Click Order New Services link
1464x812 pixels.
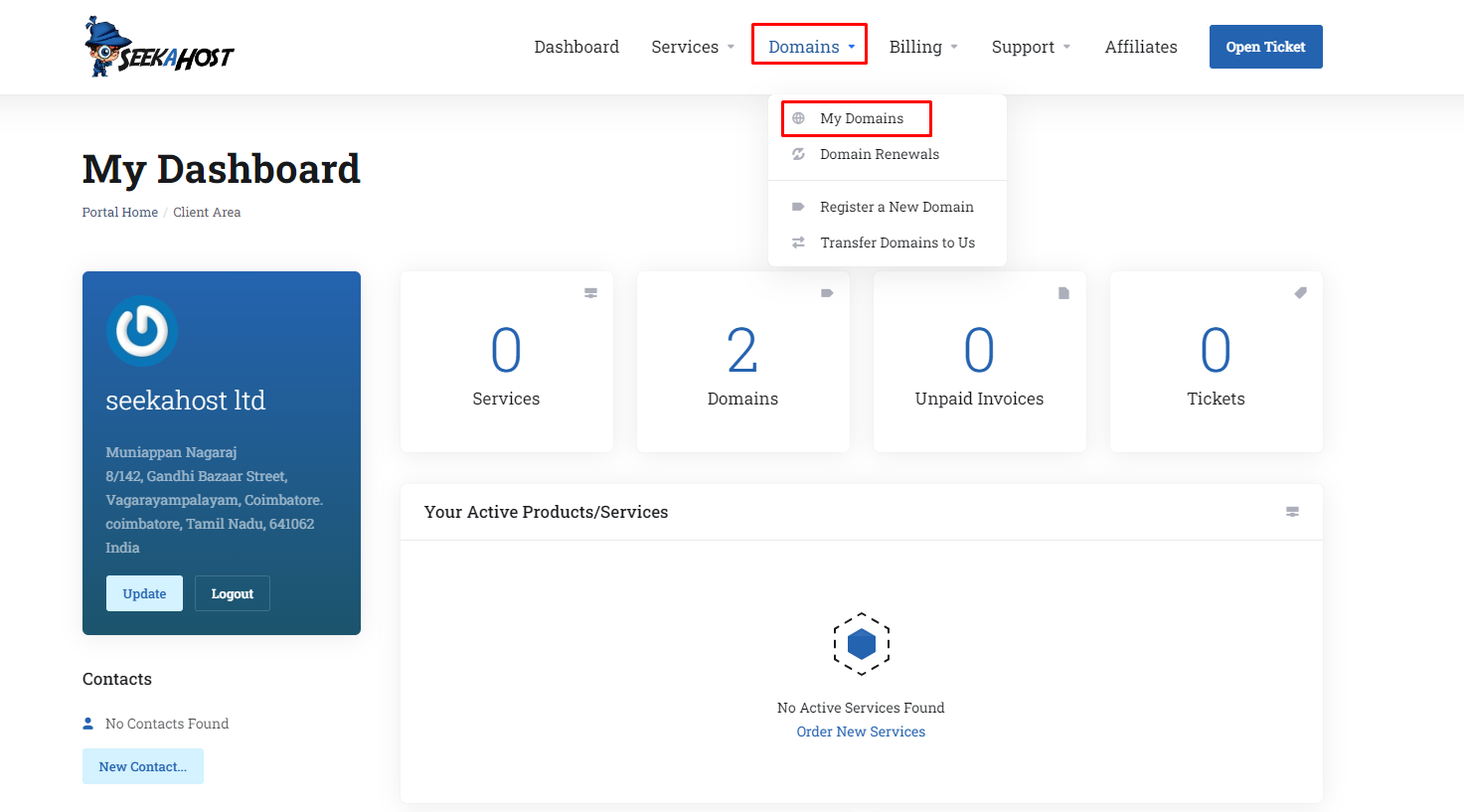point(861,731)
